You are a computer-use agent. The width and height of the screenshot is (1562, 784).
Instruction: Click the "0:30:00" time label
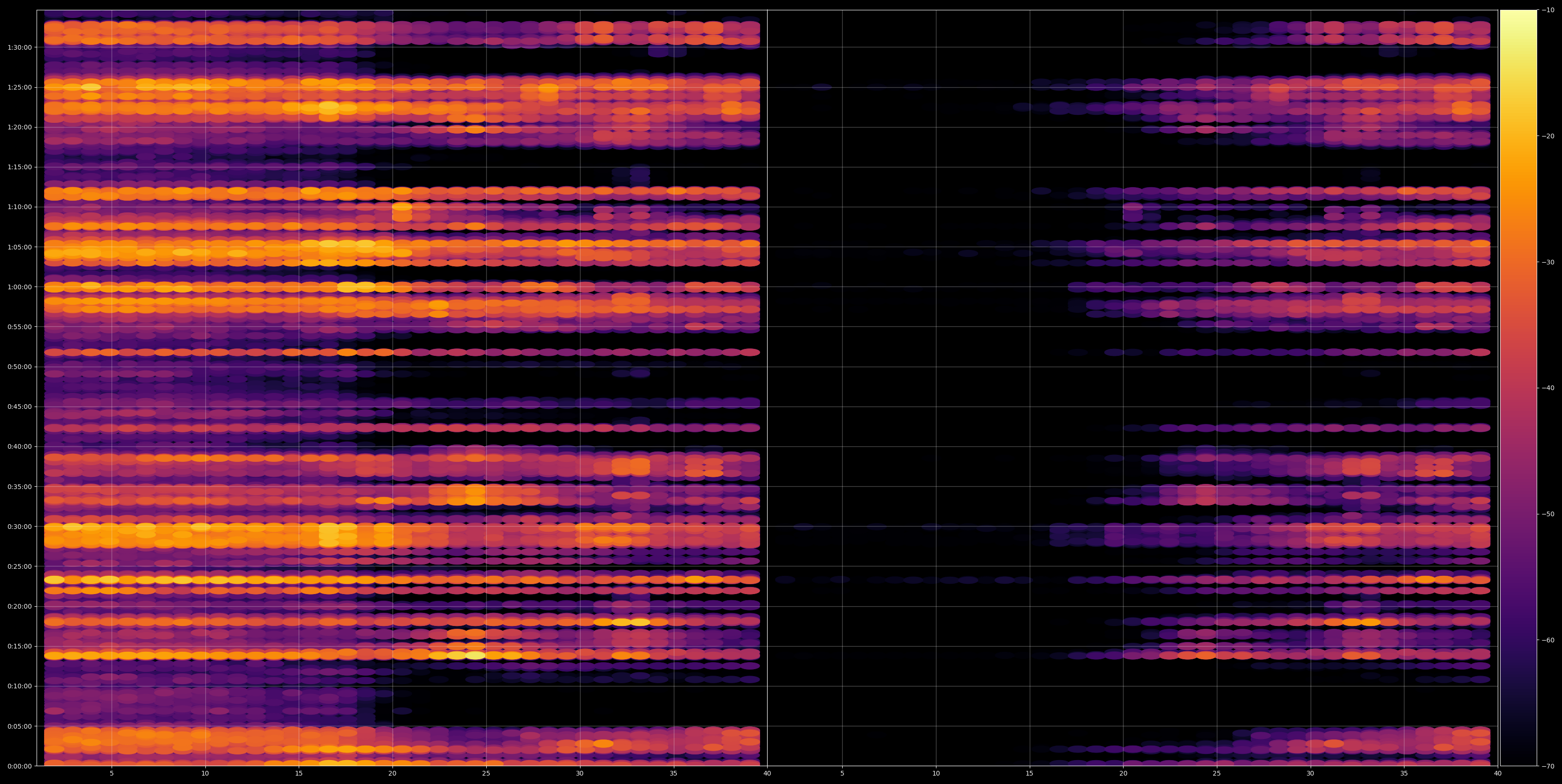click(19, 526)
